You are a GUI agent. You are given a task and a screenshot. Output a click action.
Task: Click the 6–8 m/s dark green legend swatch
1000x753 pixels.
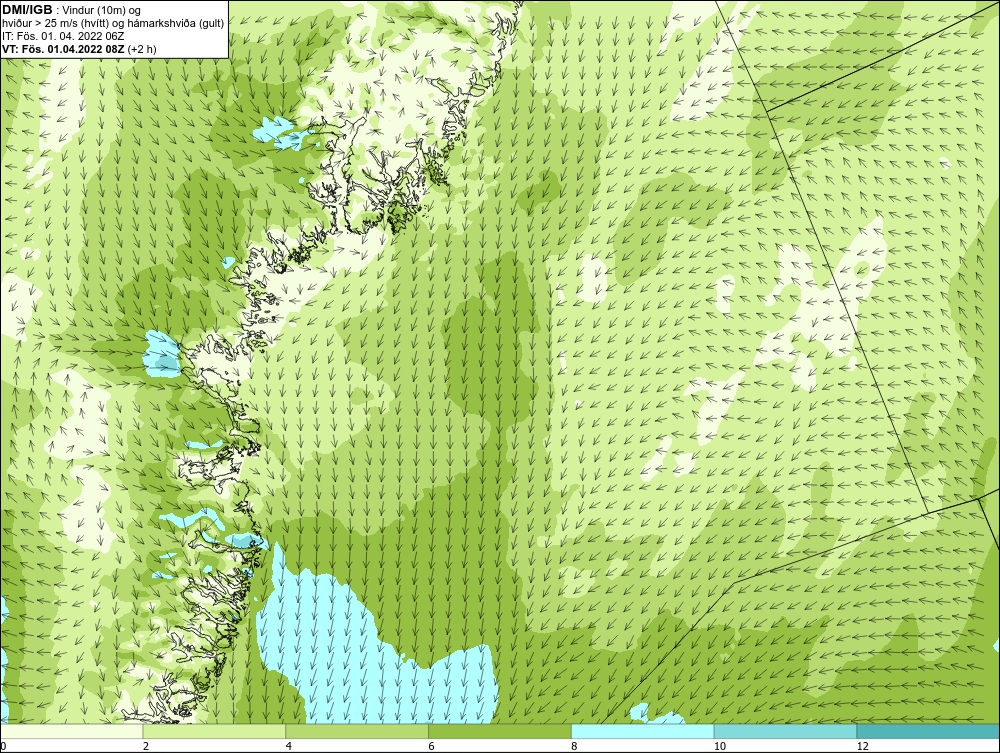[x=500, y=731]
